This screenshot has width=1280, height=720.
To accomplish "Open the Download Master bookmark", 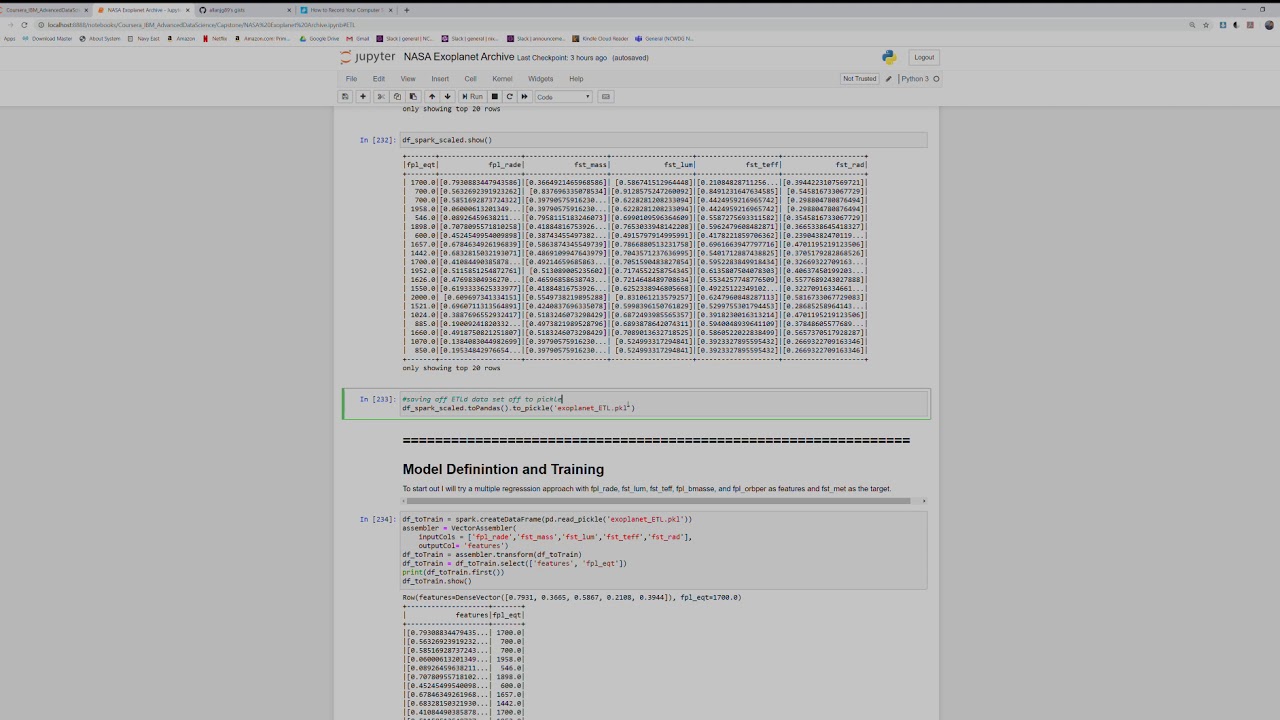I will [47, 39].
